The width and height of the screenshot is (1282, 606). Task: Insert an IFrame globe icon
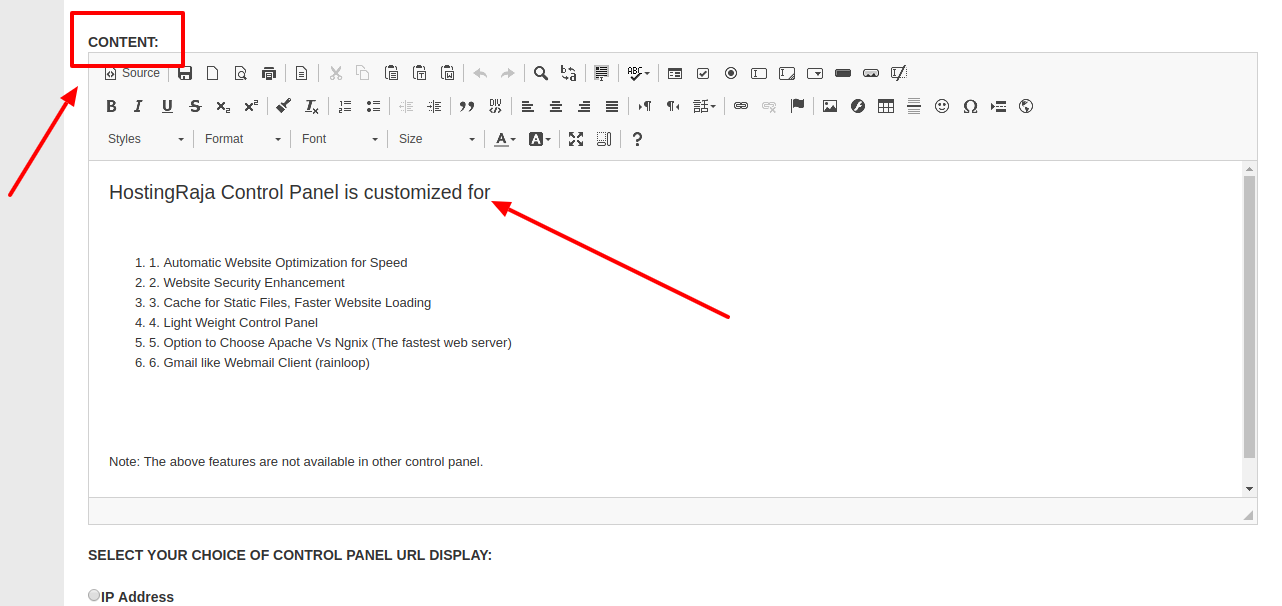pos(1026,106)
